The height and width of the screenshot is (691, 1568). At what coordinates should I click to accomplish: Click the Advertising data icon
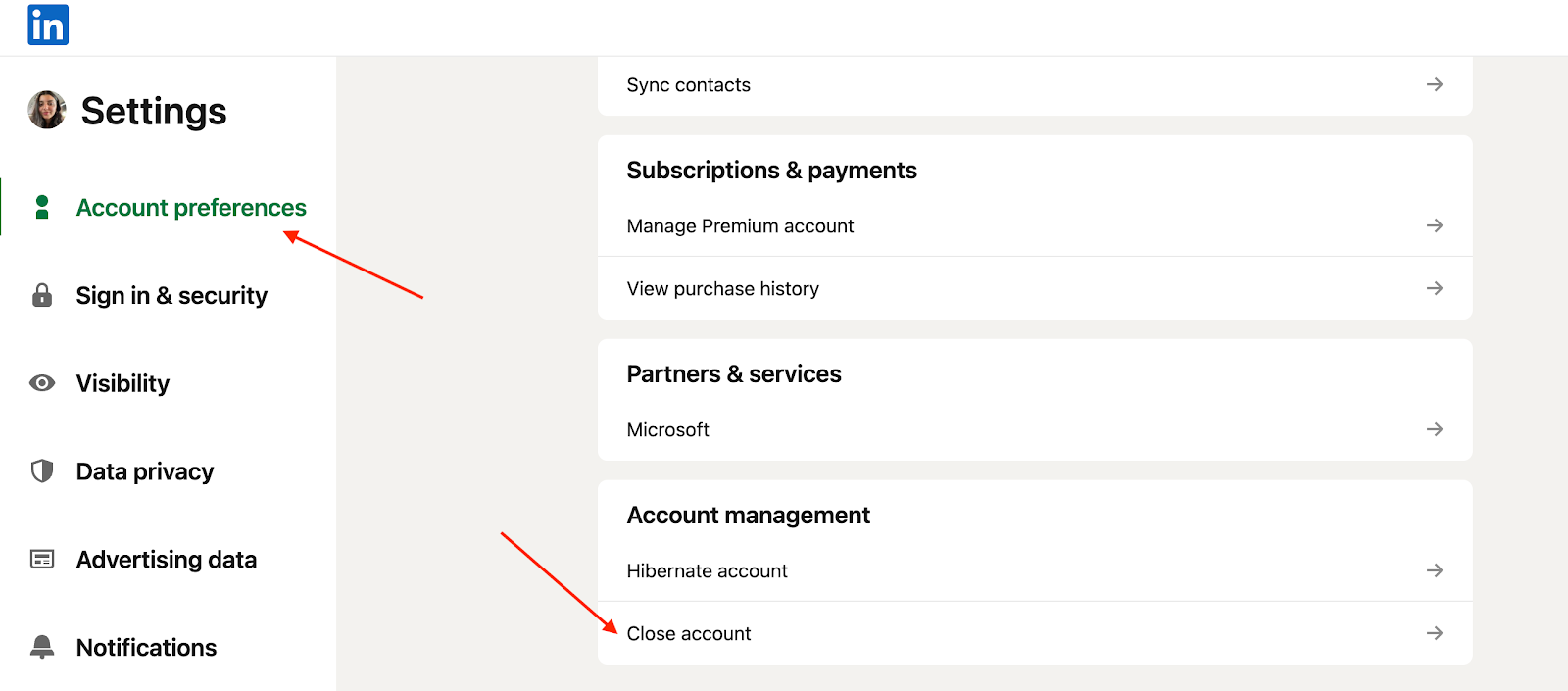(x=42, y=560)
